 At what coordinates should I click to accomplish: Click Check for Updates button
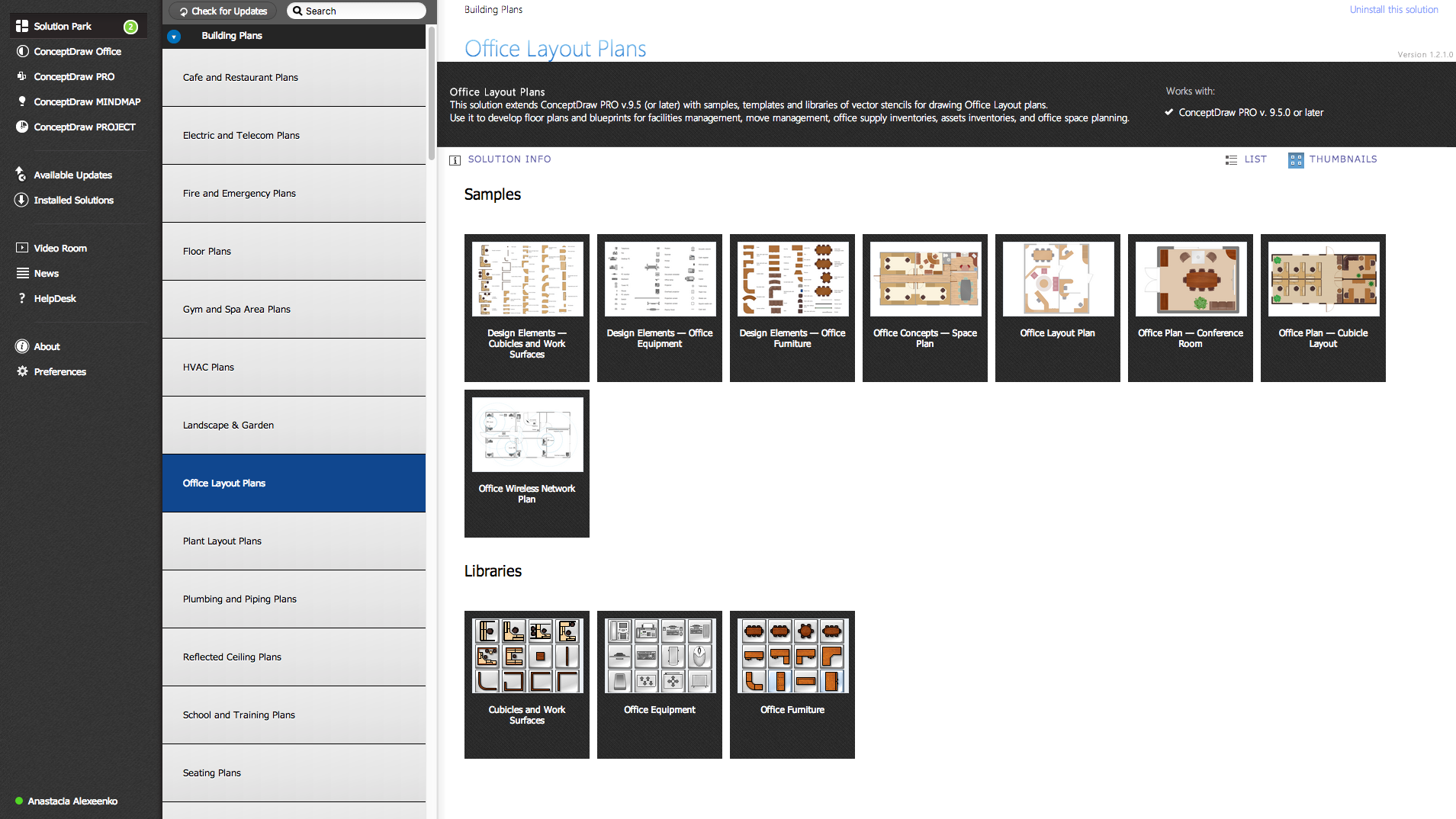pyautogui.click(x=223, y=11)
